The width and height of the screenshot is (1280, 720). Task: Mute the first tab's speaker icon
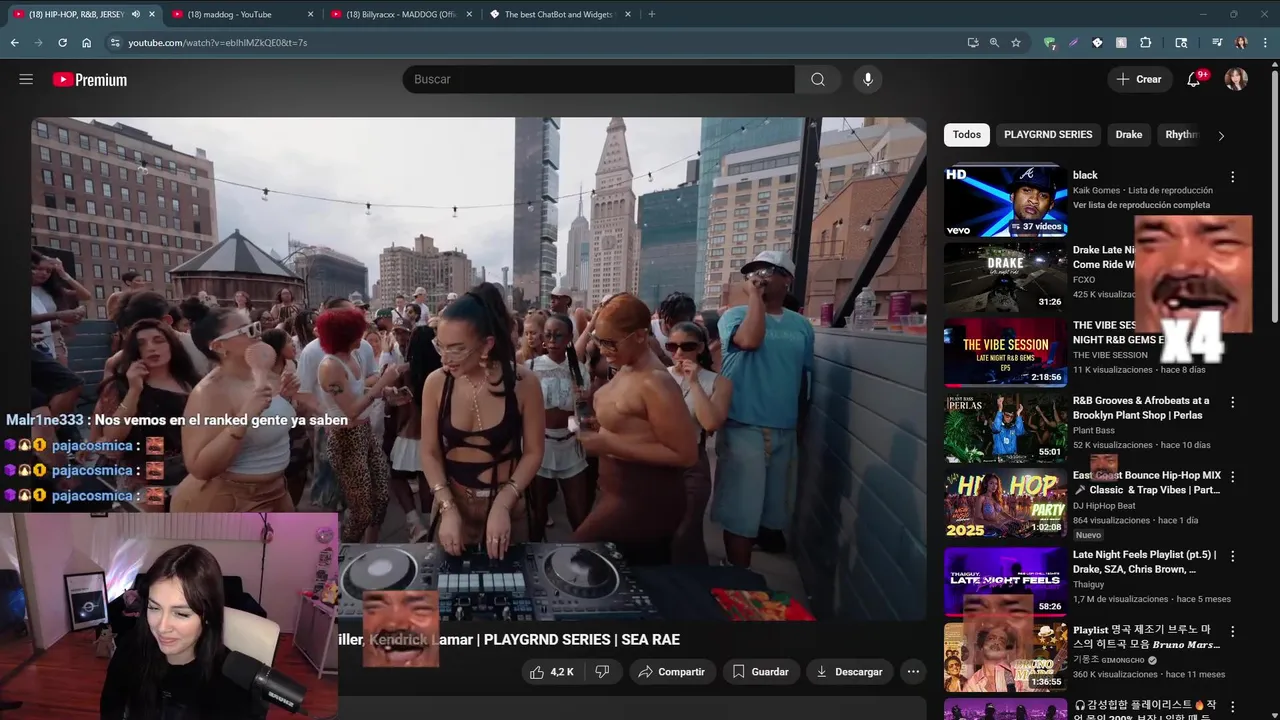[x=136, y=14]
